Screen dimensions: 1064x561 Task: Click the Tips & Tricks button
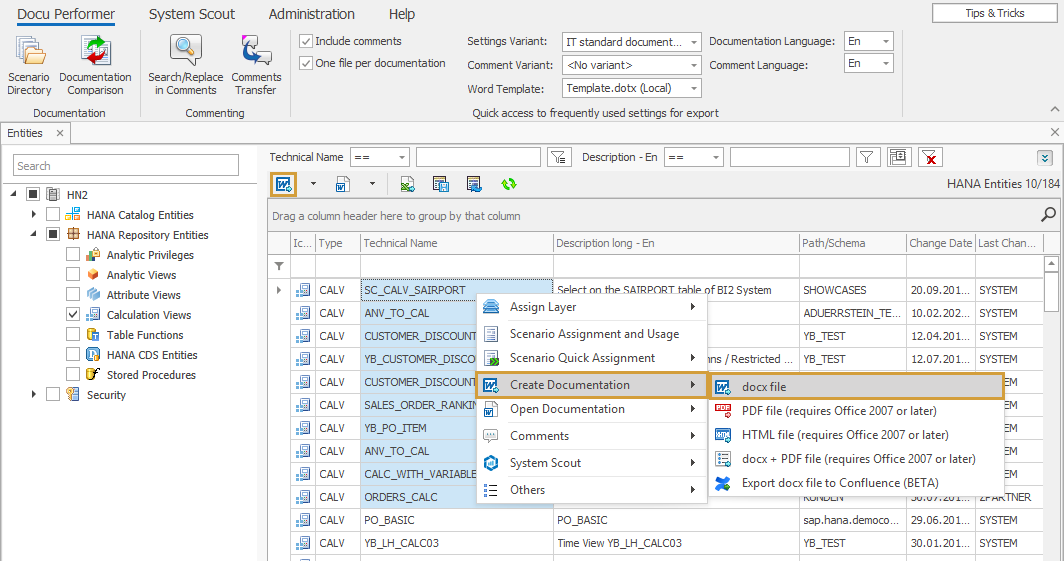(994, 13)
